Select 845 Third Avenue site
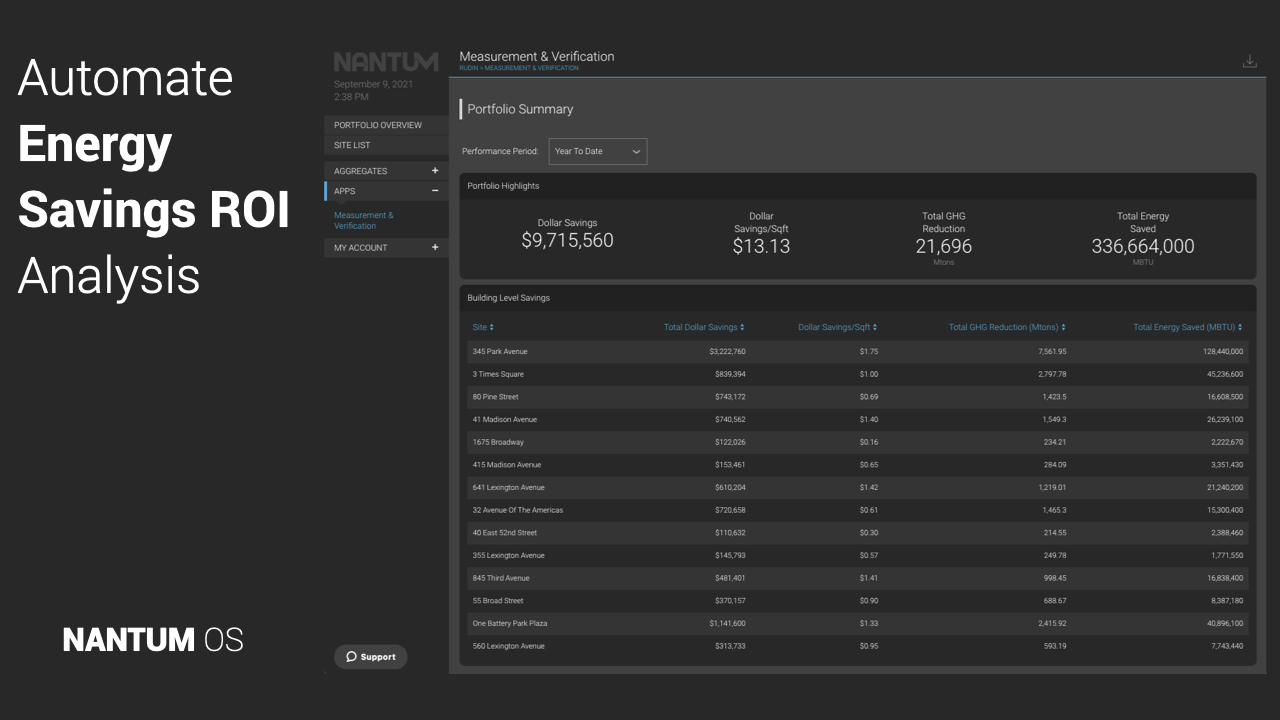The image size is (1280, 720). (x=501, y=578)
